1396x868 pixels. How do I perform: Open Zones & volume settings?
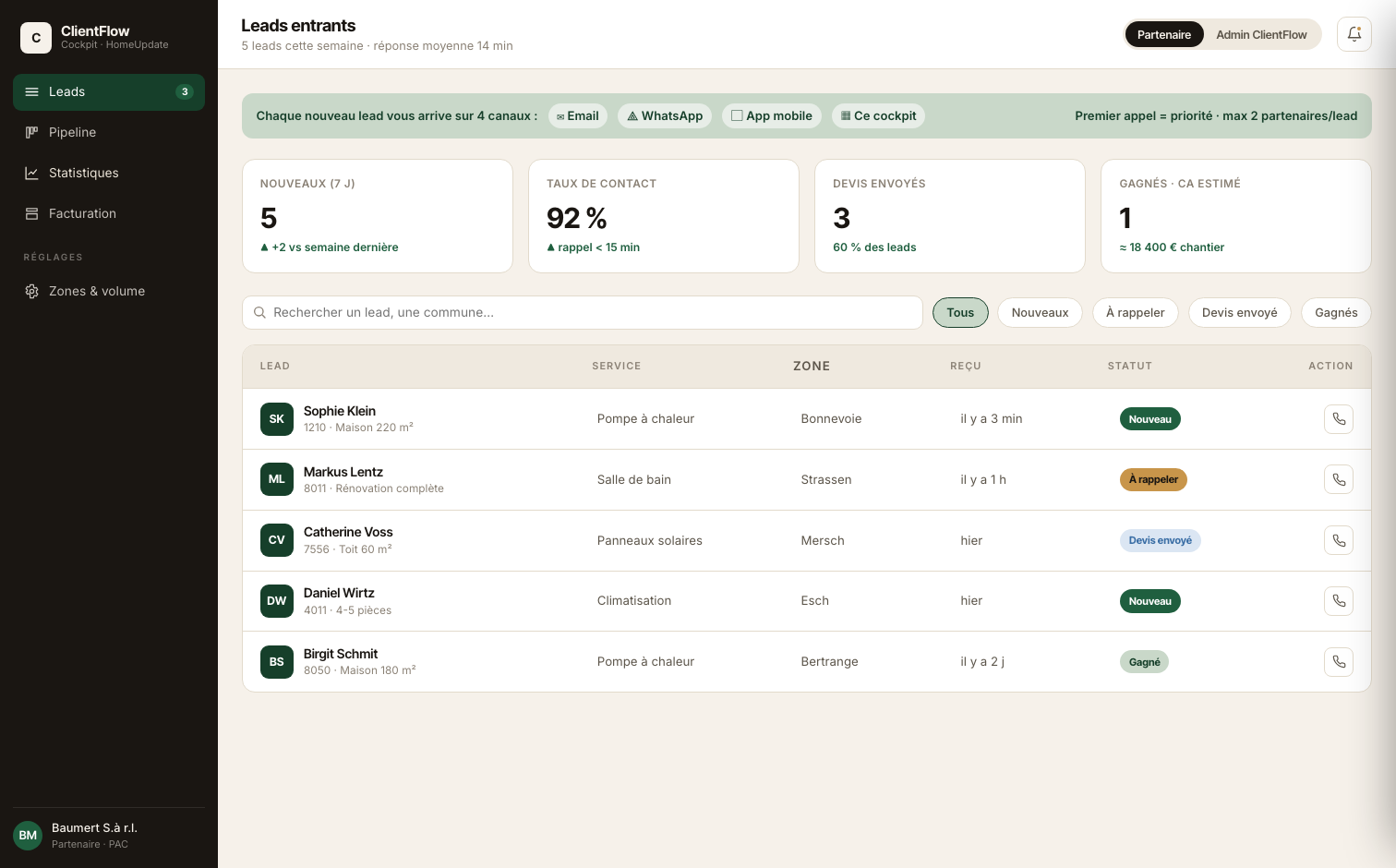point(109,291)
